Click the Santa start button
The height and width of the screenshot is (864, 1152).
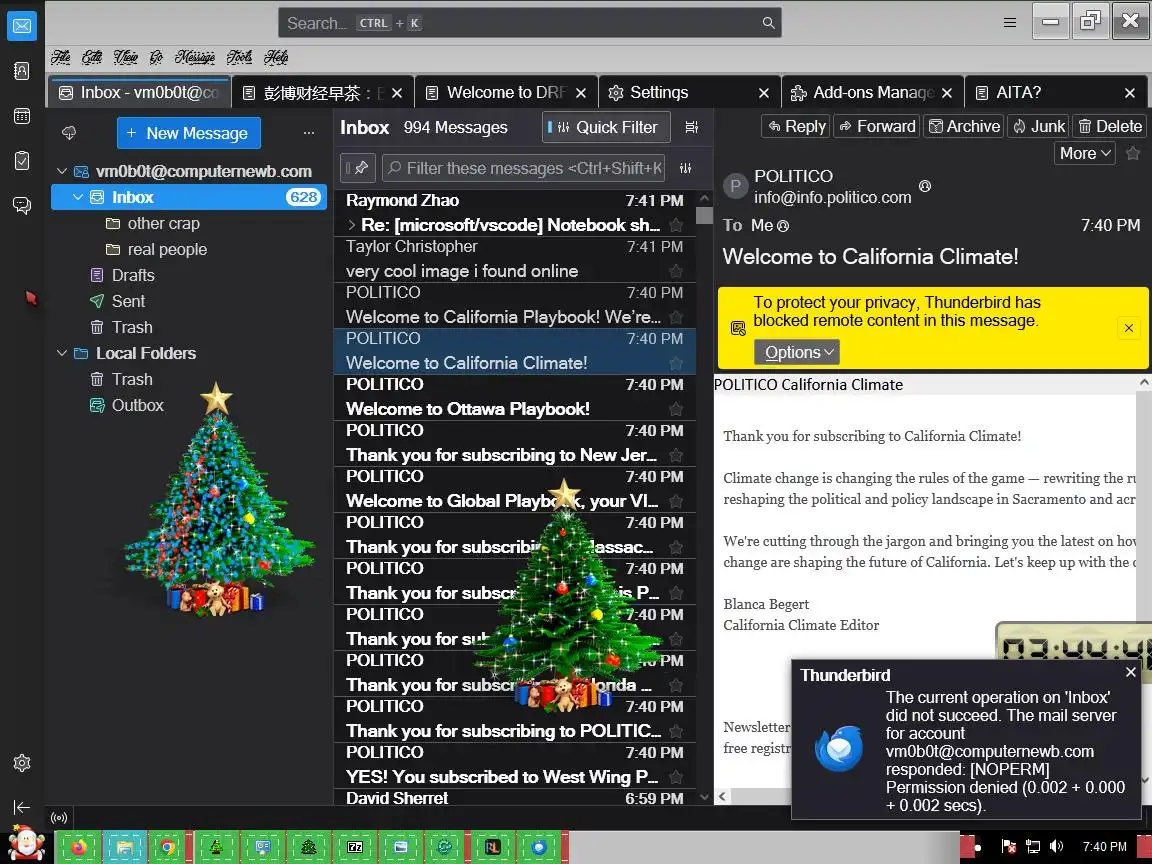(x=26, y=843)
